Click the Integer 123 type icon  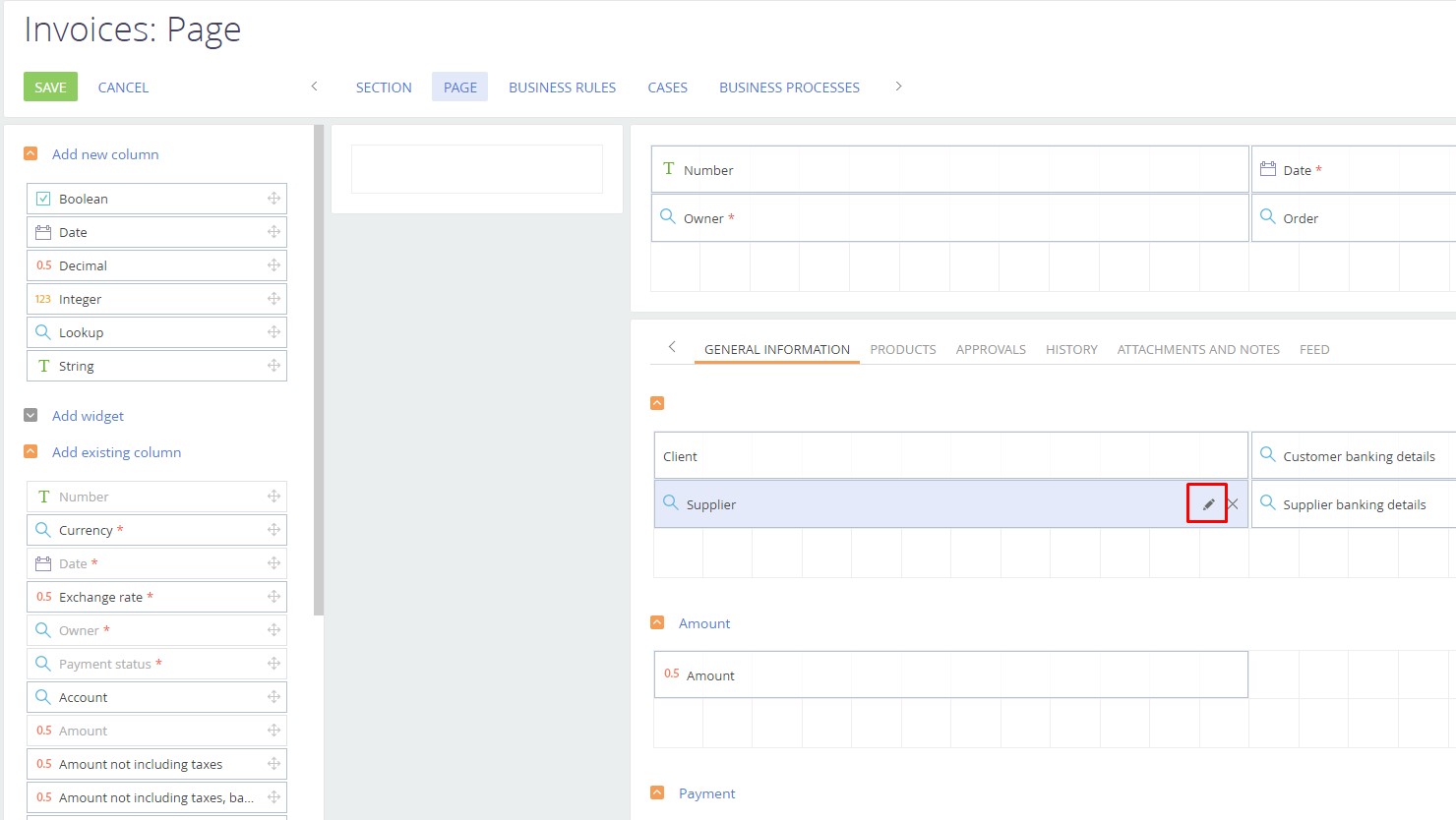[x=43, y=299]
